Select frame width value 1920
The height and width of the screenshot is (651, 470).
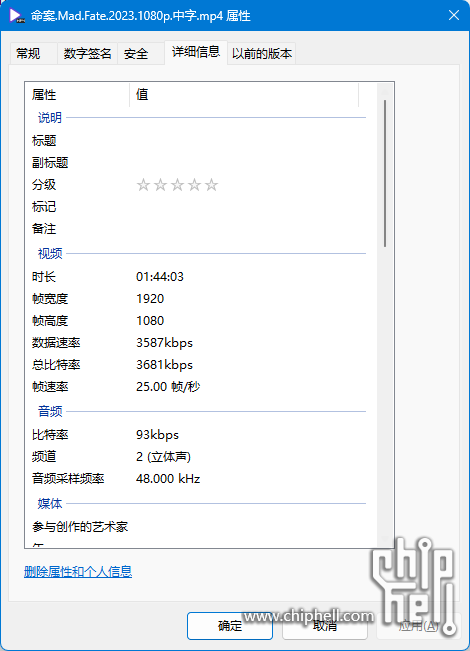[x=150, y=299]
